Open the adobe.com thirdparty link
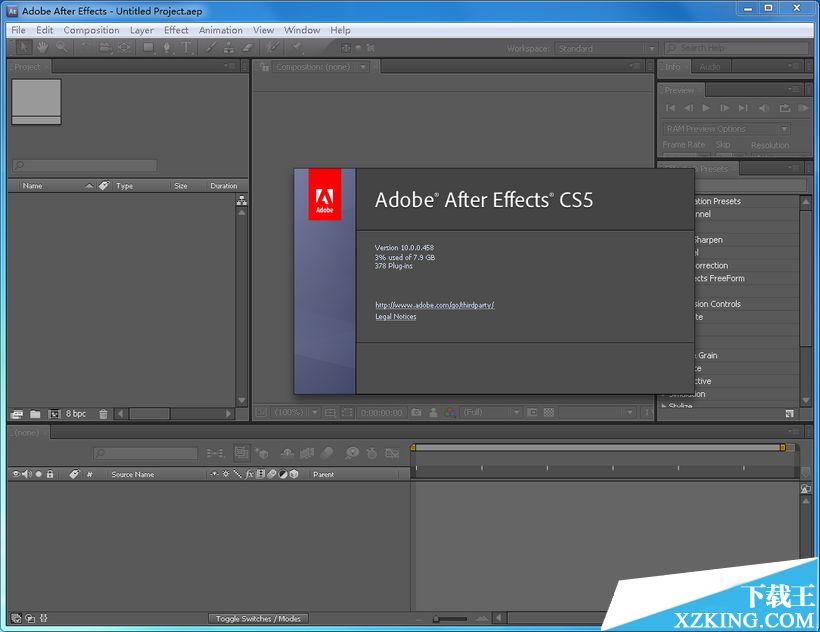Image resolution: width=820 pixels, height=632 pixels. tap(435, 305)
